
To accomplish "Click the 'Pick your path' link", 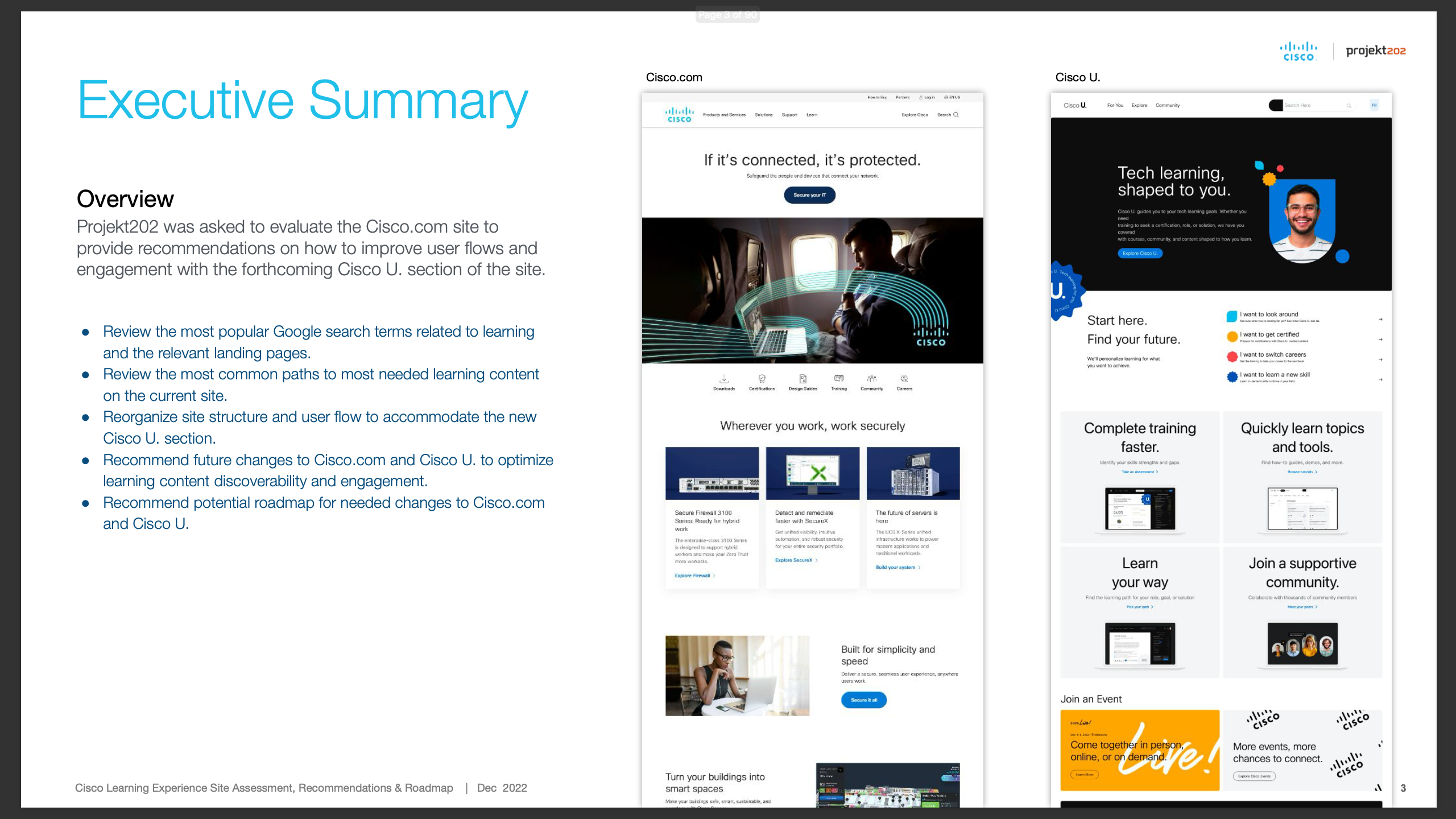I will [x=1140, y=607].
